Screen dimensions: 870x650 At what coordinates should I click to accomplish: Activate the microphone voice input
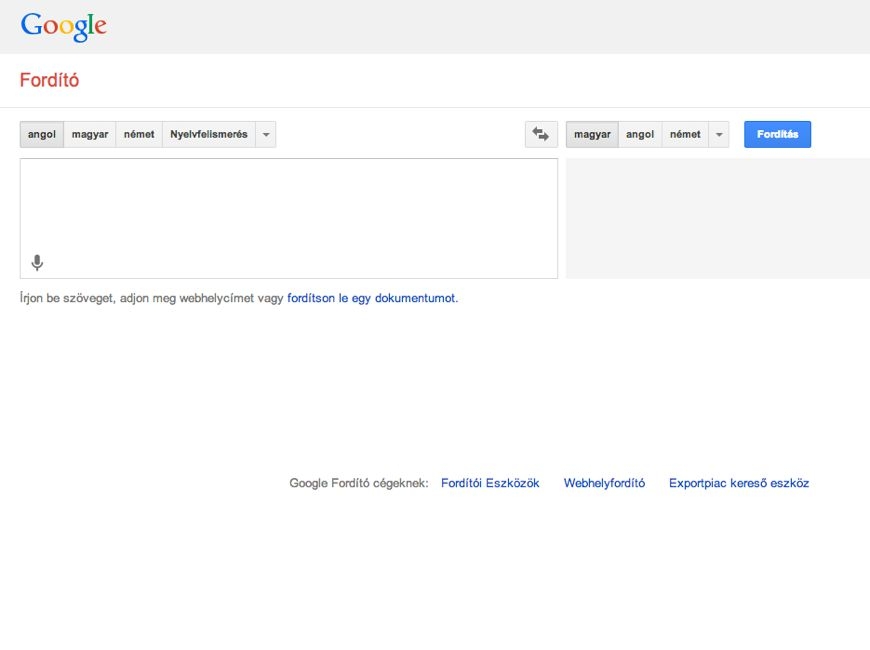(37, 263)
